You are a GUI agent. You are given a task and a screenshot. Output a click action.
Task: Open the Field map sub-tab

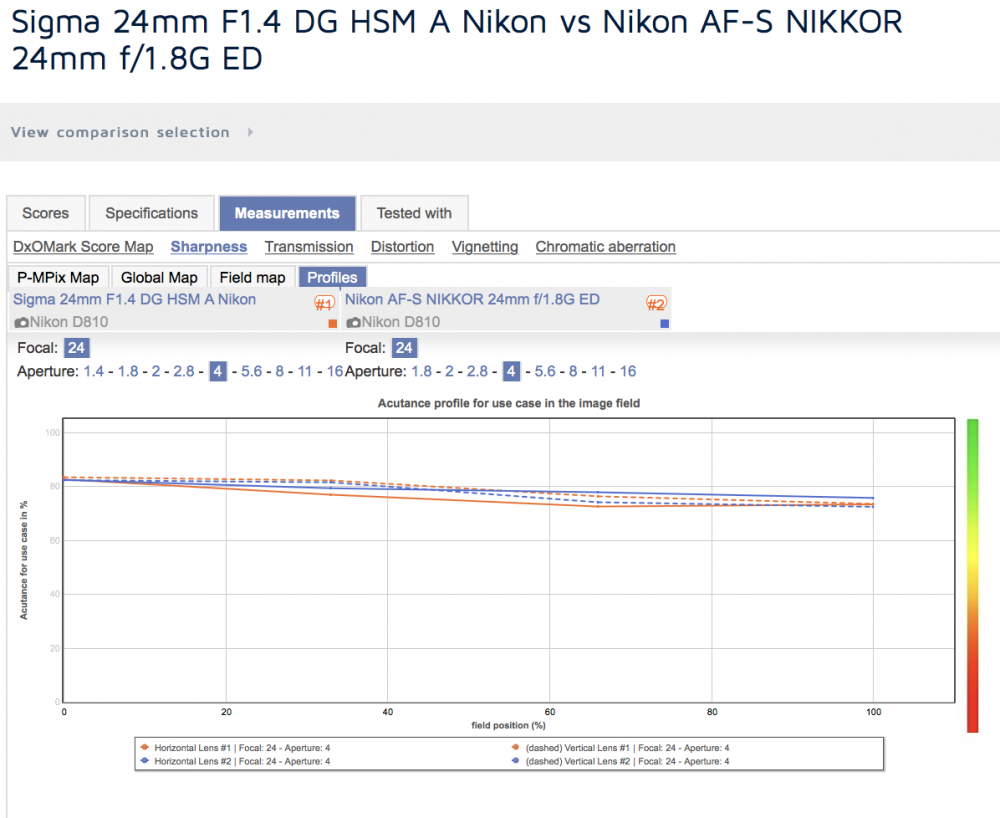click(253, 277)
